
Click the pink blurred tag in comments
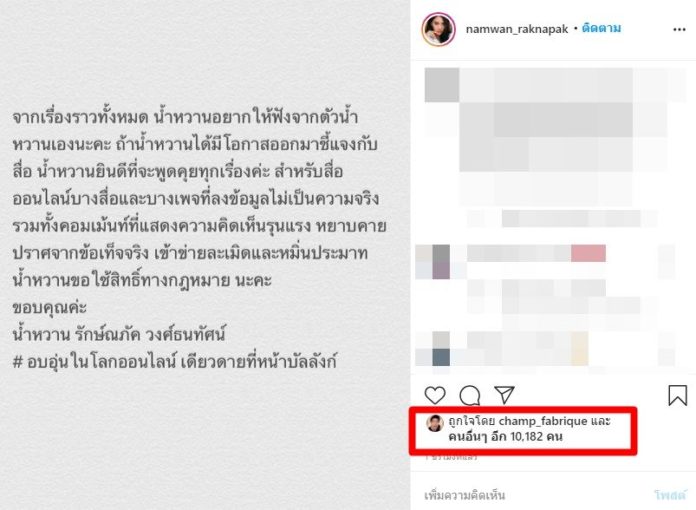[x=588, y=253]
